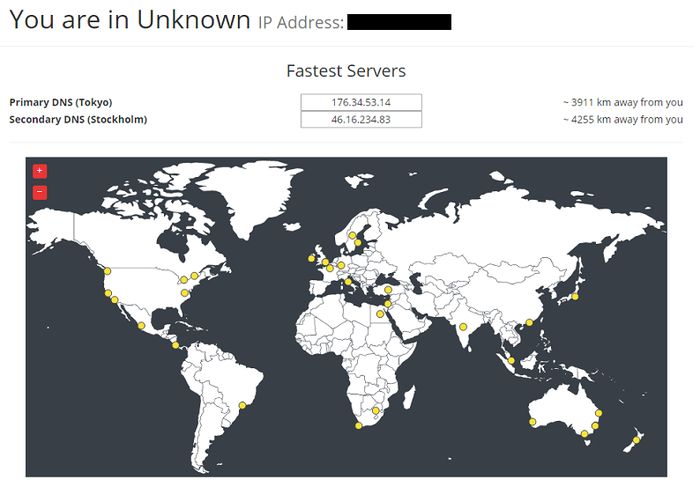700x487 pixels.
Task: Click the '~ 3911 km away from you' text
Action: (623, 102)
